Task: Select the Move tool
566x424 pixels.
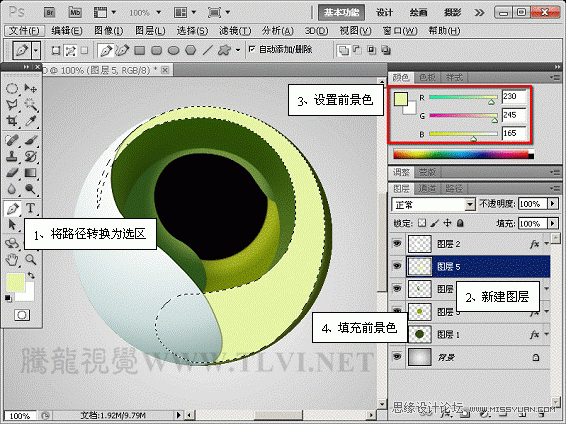Action: pyautogui.click(x=30, y=88)
